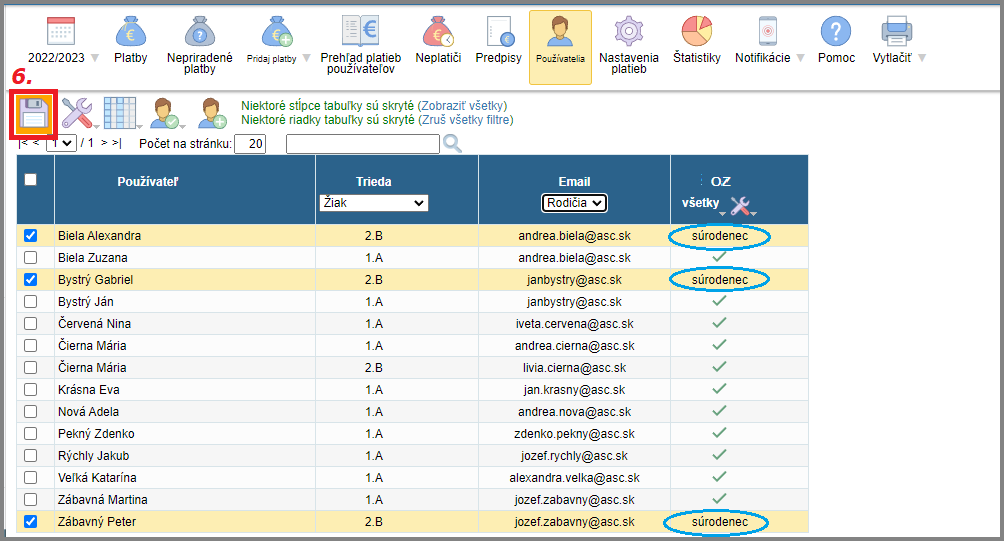
Task: Click the Zábavná Martina name cell
Action: click(x=102, y=499)
